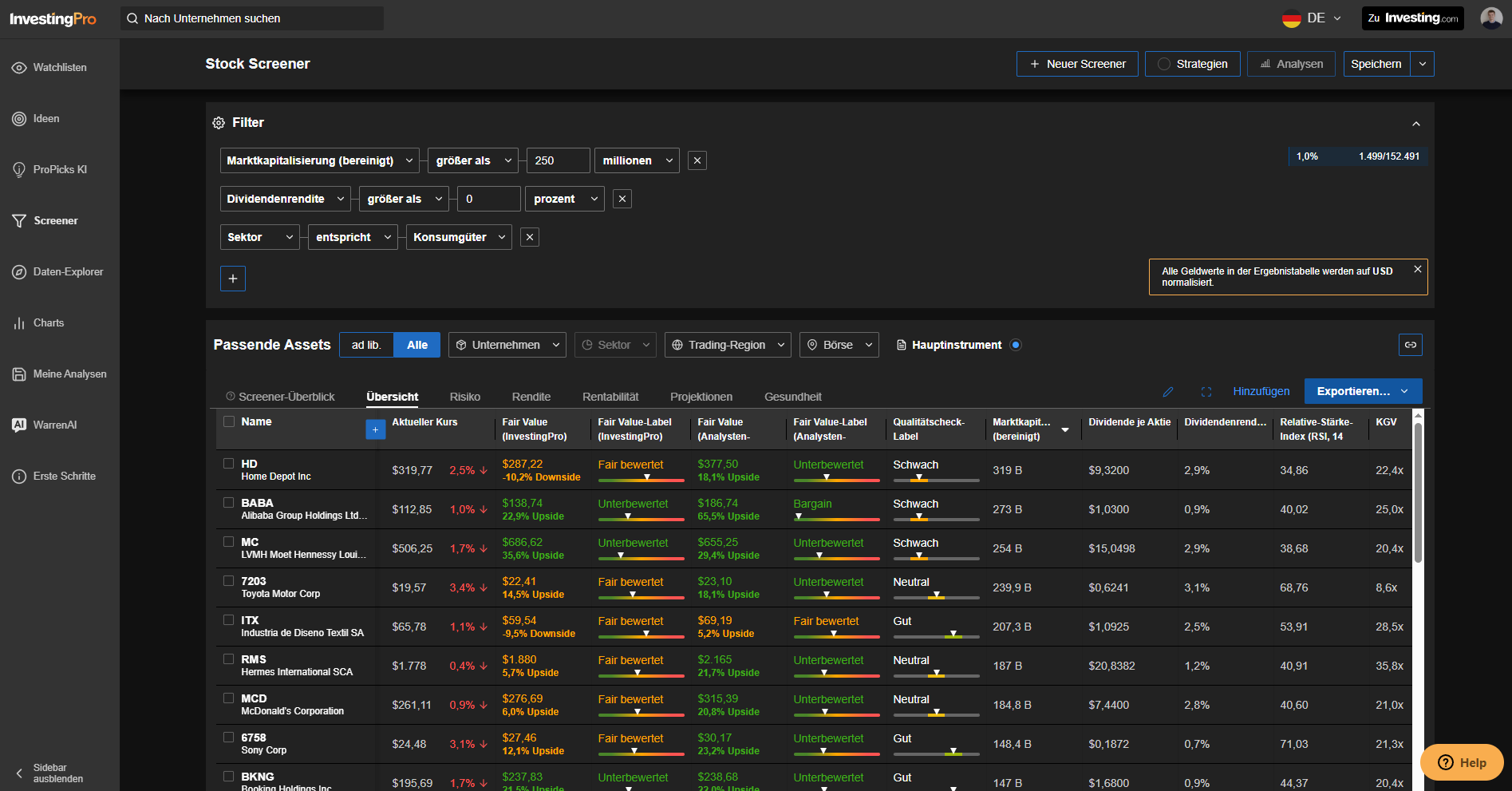Remove the Sektor filter with X

530,237
